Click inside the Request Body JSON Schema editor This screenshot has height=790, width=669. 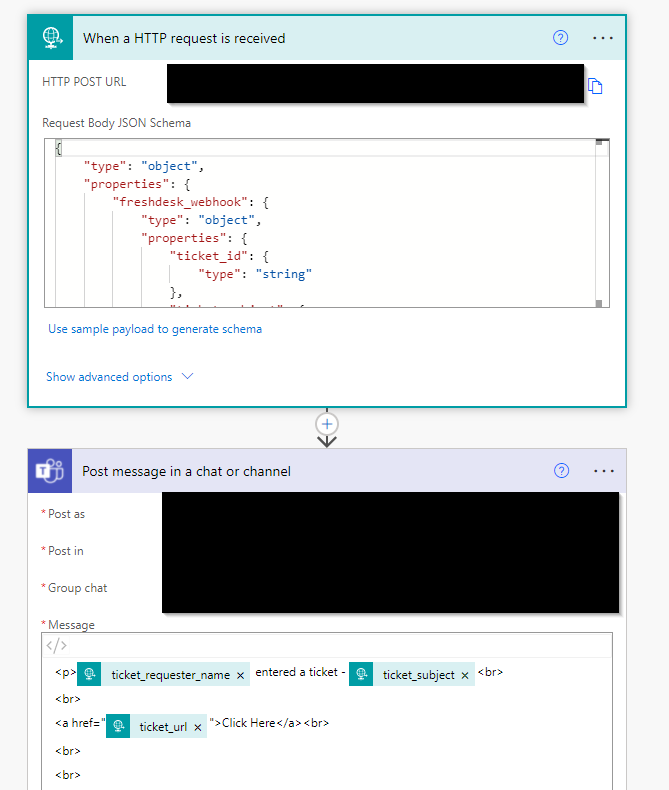(327, 223)
